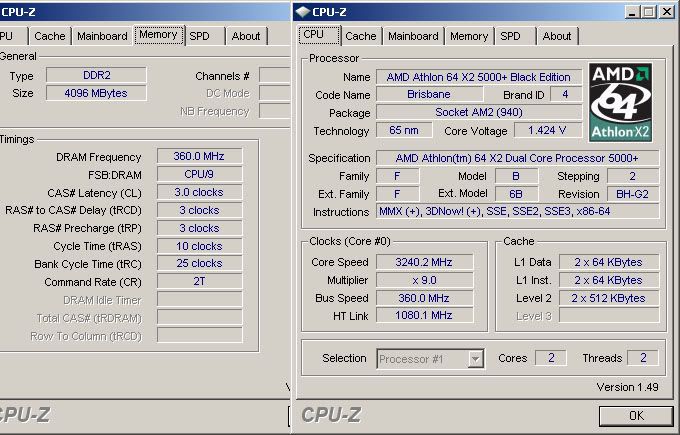This screenshot has width=680, height=435.
Task: Select the Memory tab in the left CPU-Z window
Action: 159,35
